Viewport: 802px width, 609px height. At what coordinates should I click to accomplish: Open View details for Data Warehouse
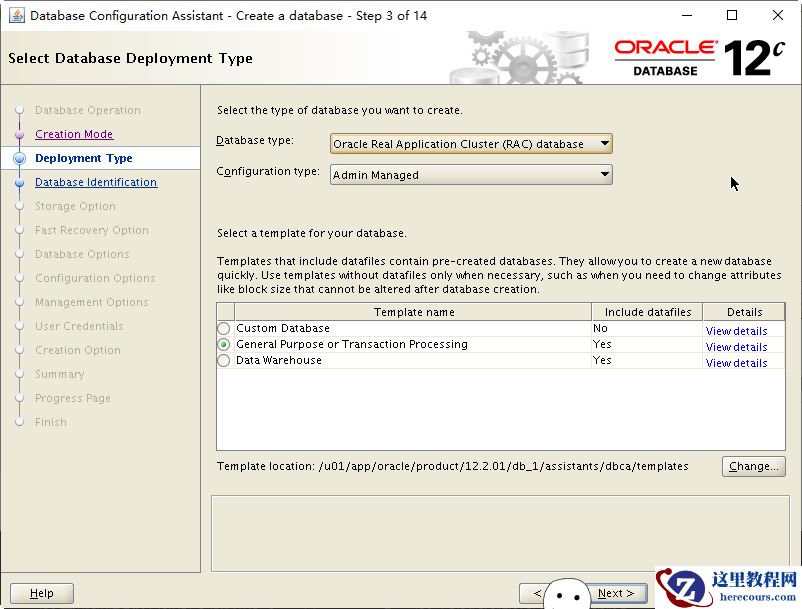tap(736, 363)
